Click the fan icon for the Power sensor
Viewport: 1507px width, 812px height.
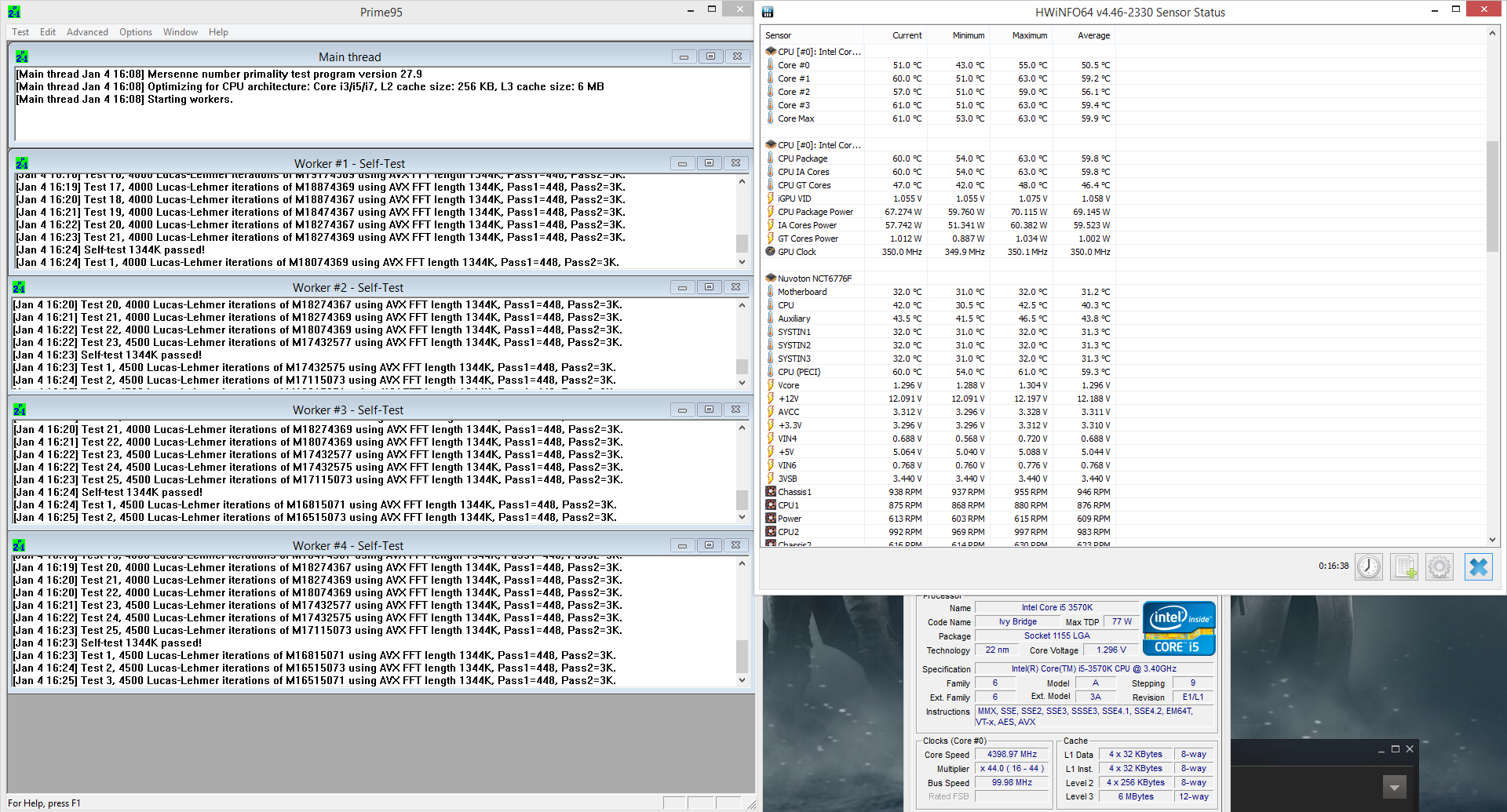tap(771, 519)
